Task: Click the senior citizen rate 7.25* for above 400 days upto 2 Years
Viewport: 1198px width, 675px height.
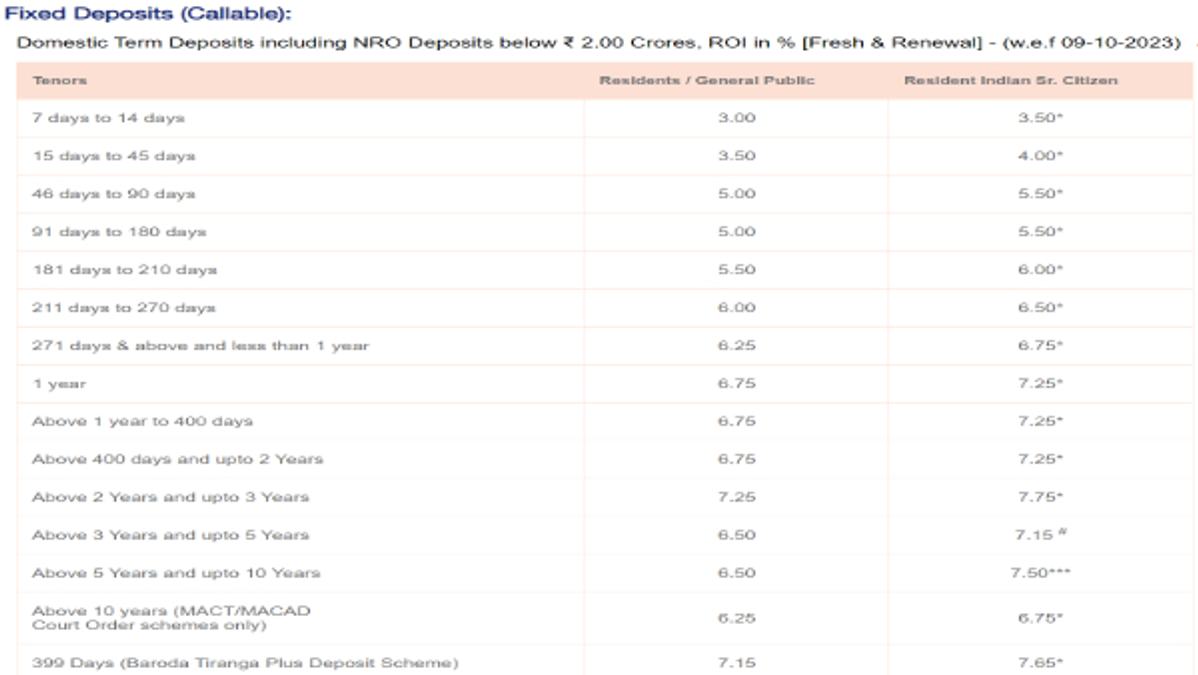Action: point(1040,459)
